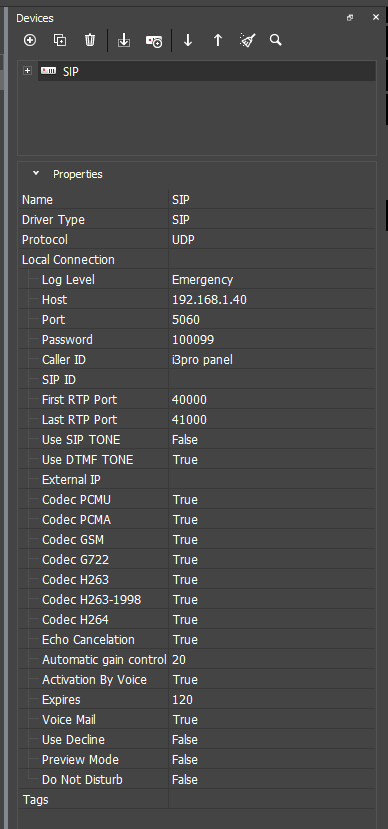
Task: Edit the Host value 192.168.1.40
Action: point(272,300)
